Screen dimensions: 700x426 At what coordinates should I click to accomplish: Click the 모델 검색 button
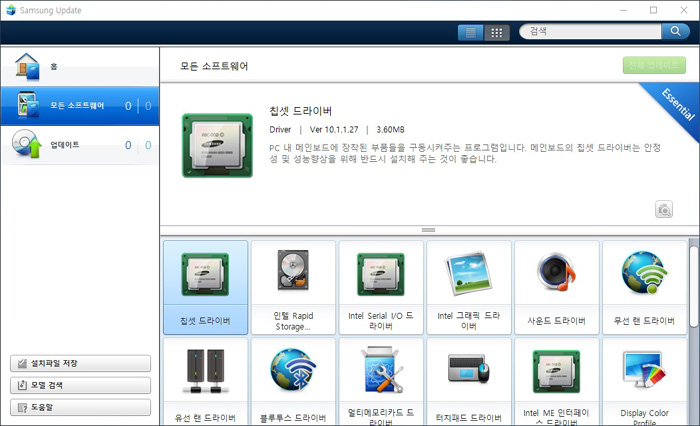tap(80, 385)
